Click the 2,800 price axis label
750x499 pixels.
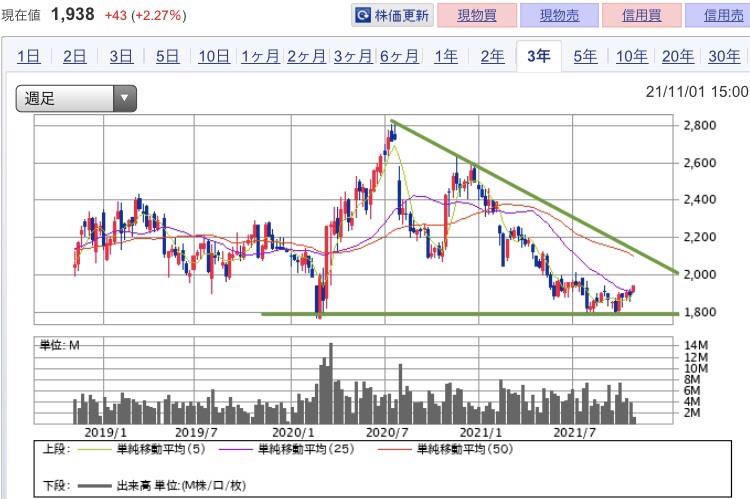pyautogui.click(x=700, y=125)
